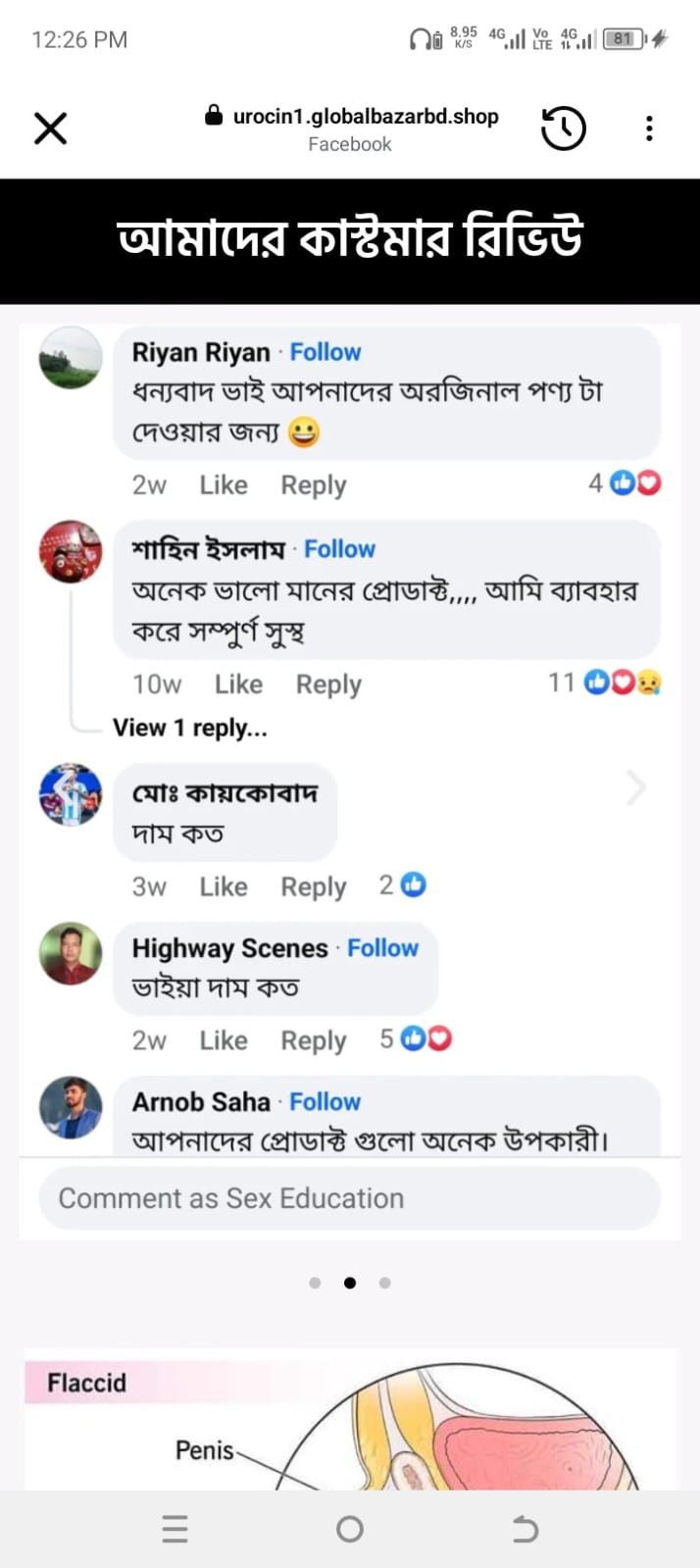
Task: Tap the right chevron arrow beside মোঃ কায়কোবাদ
Action: (x=636, y=787)
